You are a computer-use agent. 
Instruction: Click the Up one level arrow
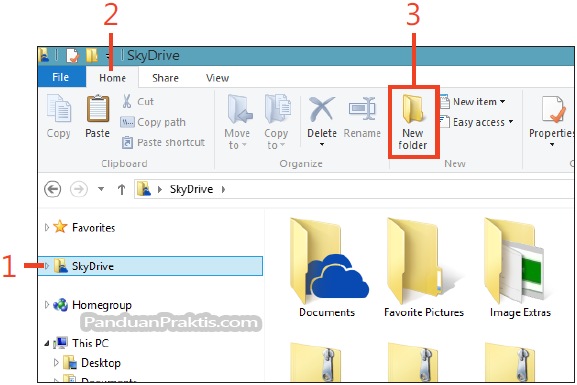coord(121,189)
